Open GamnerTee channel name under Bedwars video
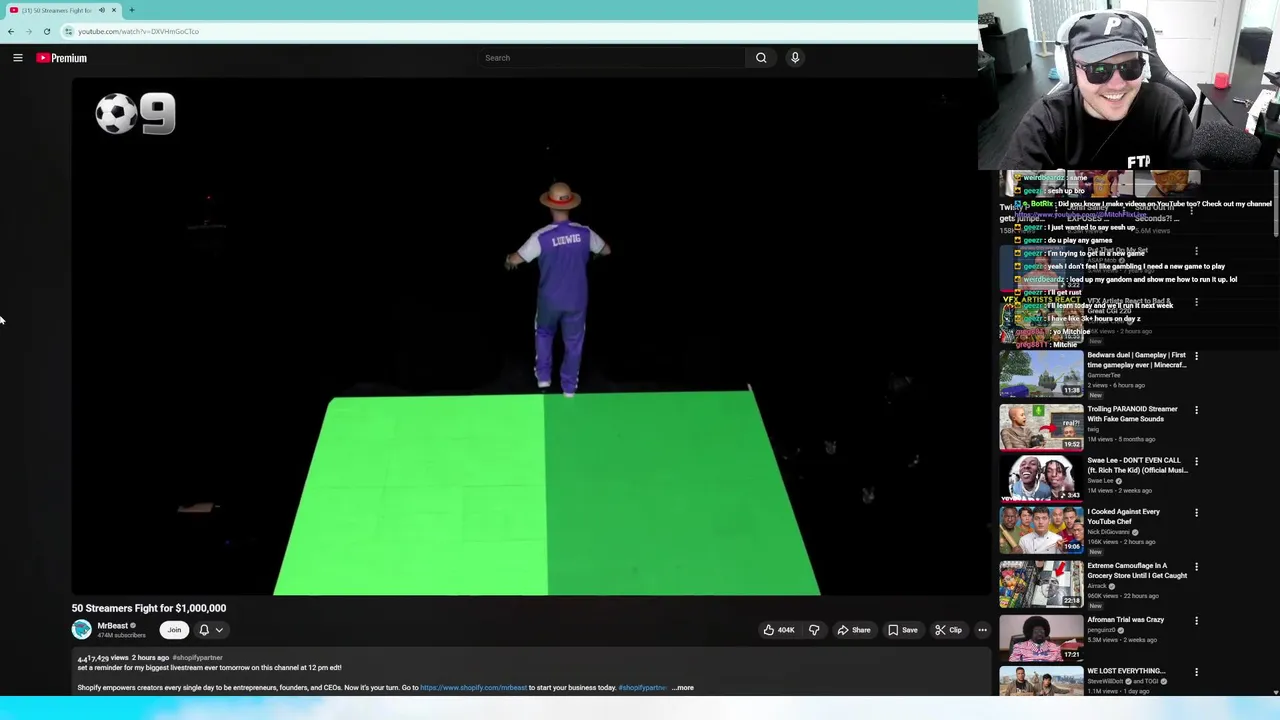This screenshot has height=720, width=1280. [x=1104, y=375]
